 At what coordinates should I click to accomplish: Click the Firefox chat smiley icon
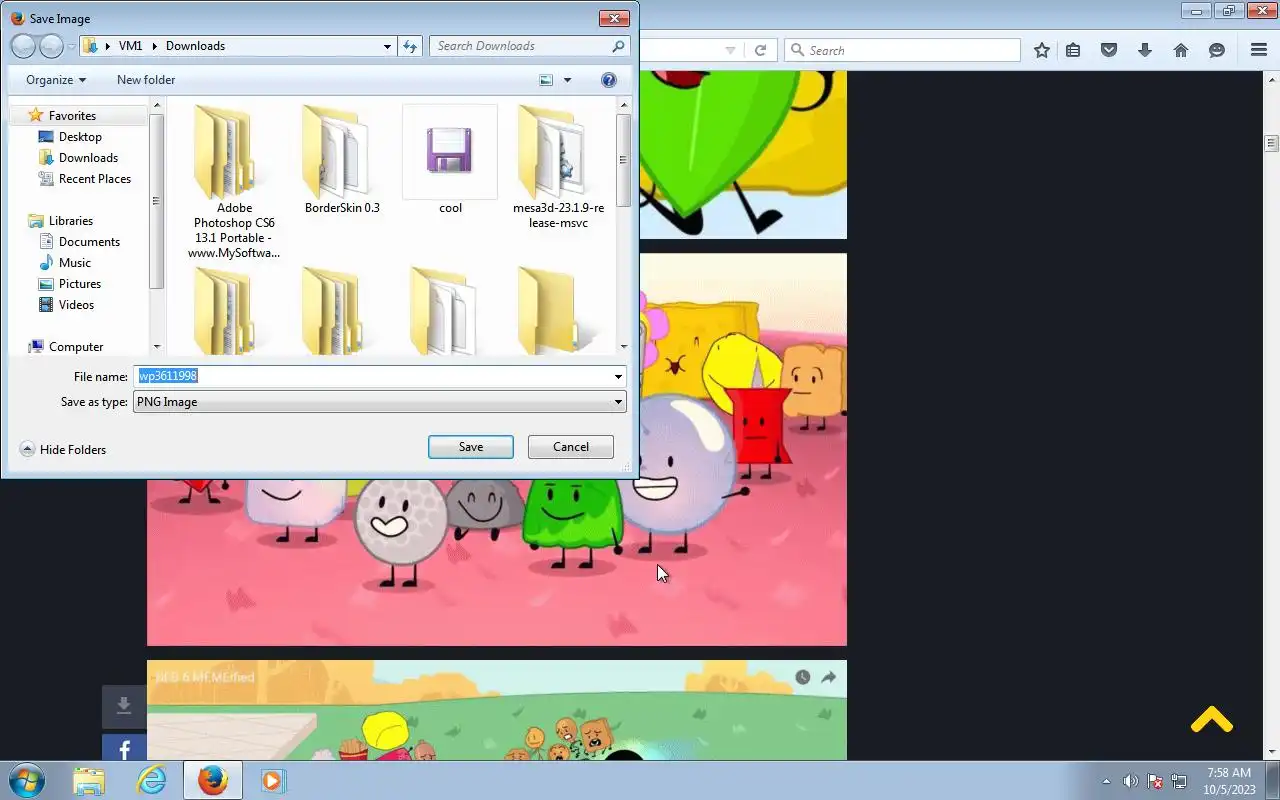(1217, 50)
